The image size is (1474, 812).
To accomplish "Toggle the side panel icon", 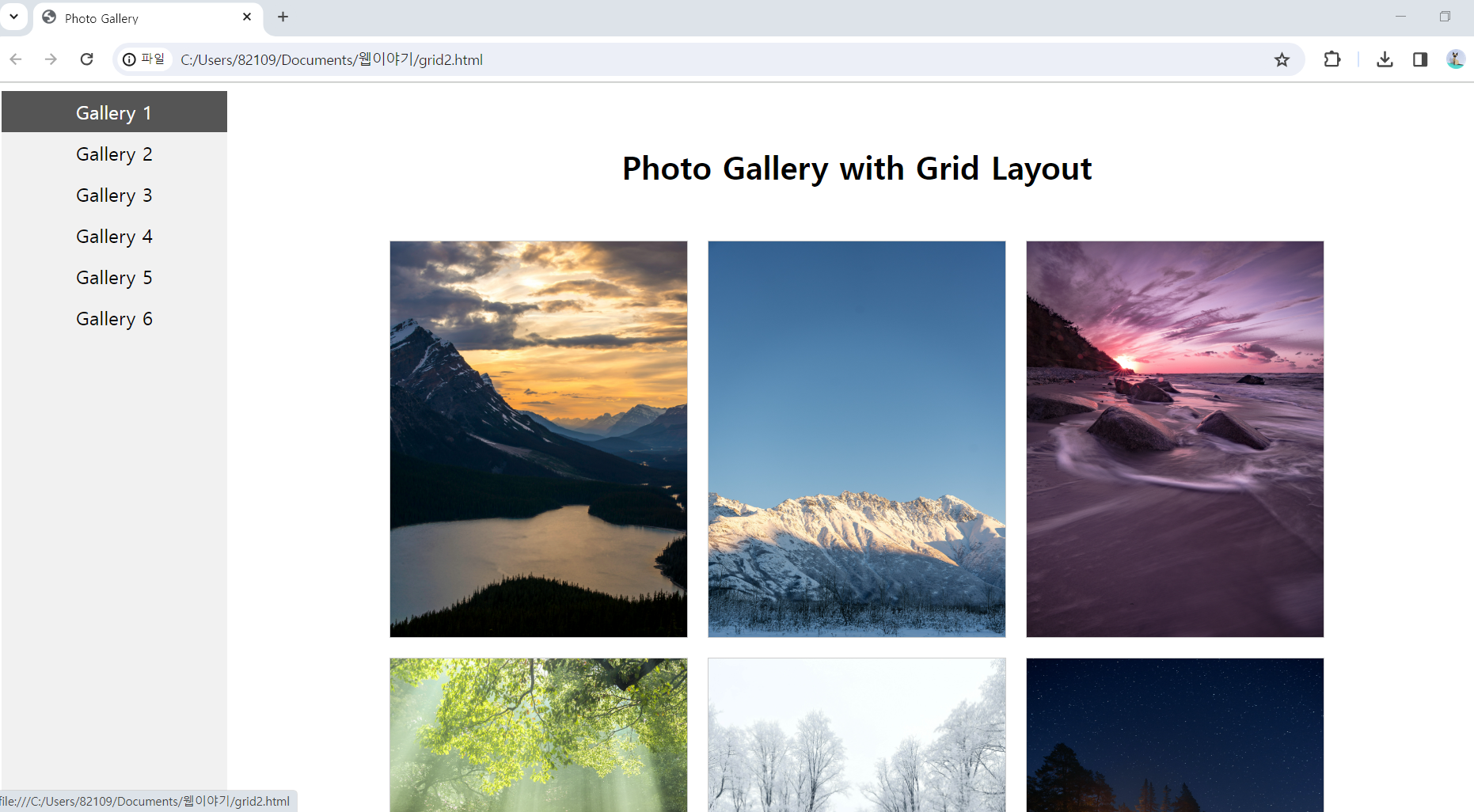I will point(1420,59).
